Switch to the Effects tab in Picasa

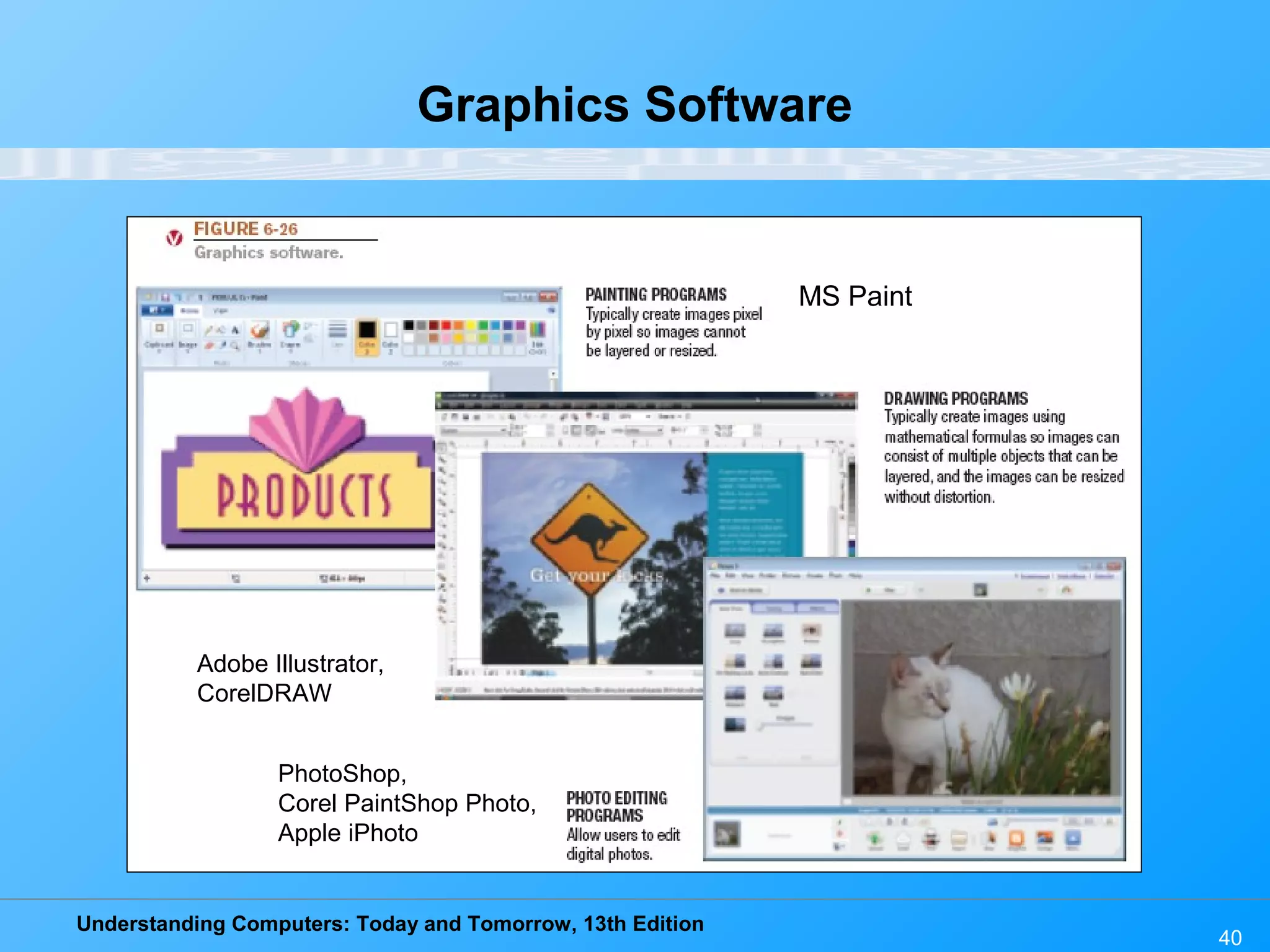817,609
